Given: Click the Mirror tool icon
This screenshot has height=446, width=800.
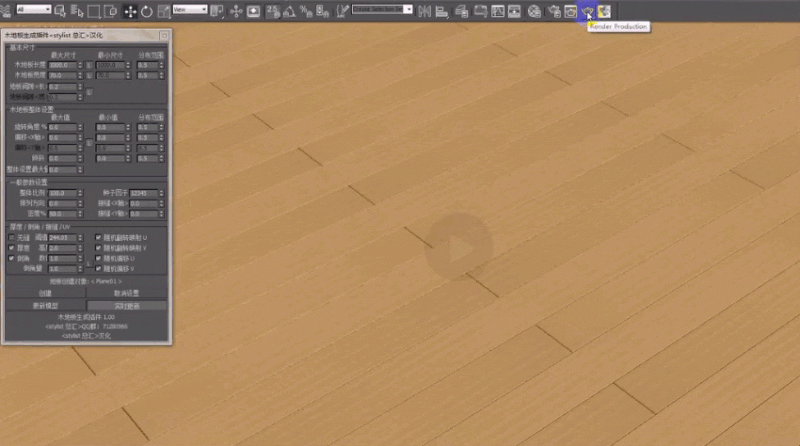Looking at the screenshot, I should pyautogui.click(x=424, y=11).
